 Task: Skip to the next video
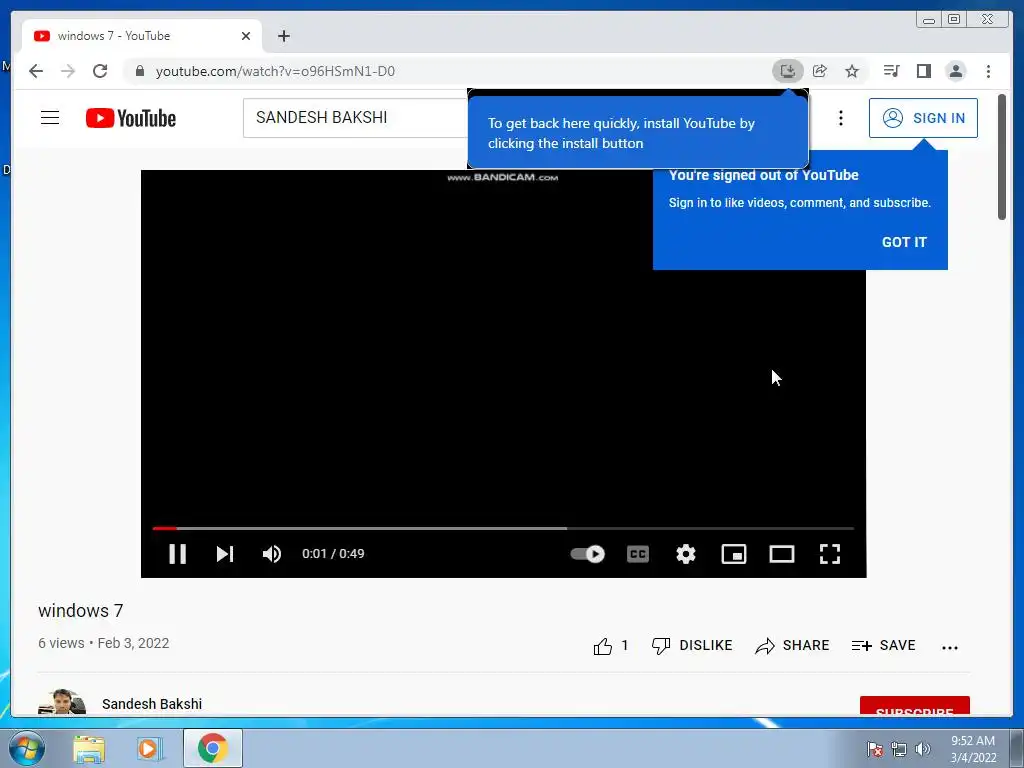(x=225, y=554)
